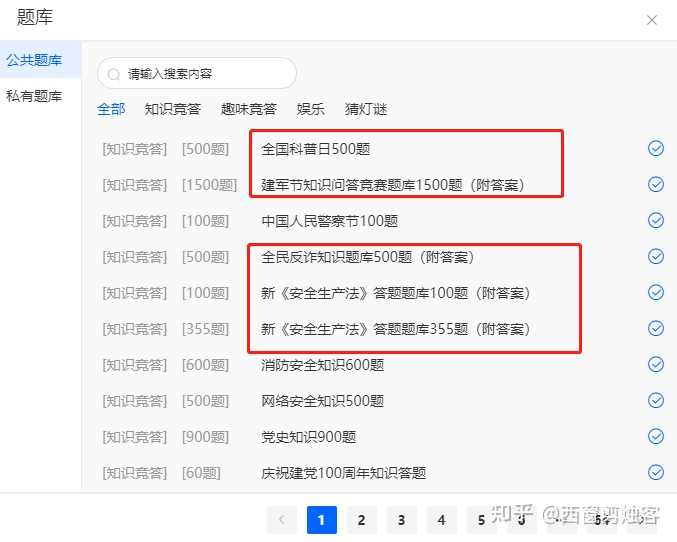Viewport: 677px width, 542px height.
Task: Open 消防安全知识600题 entry
Action: 323,365
